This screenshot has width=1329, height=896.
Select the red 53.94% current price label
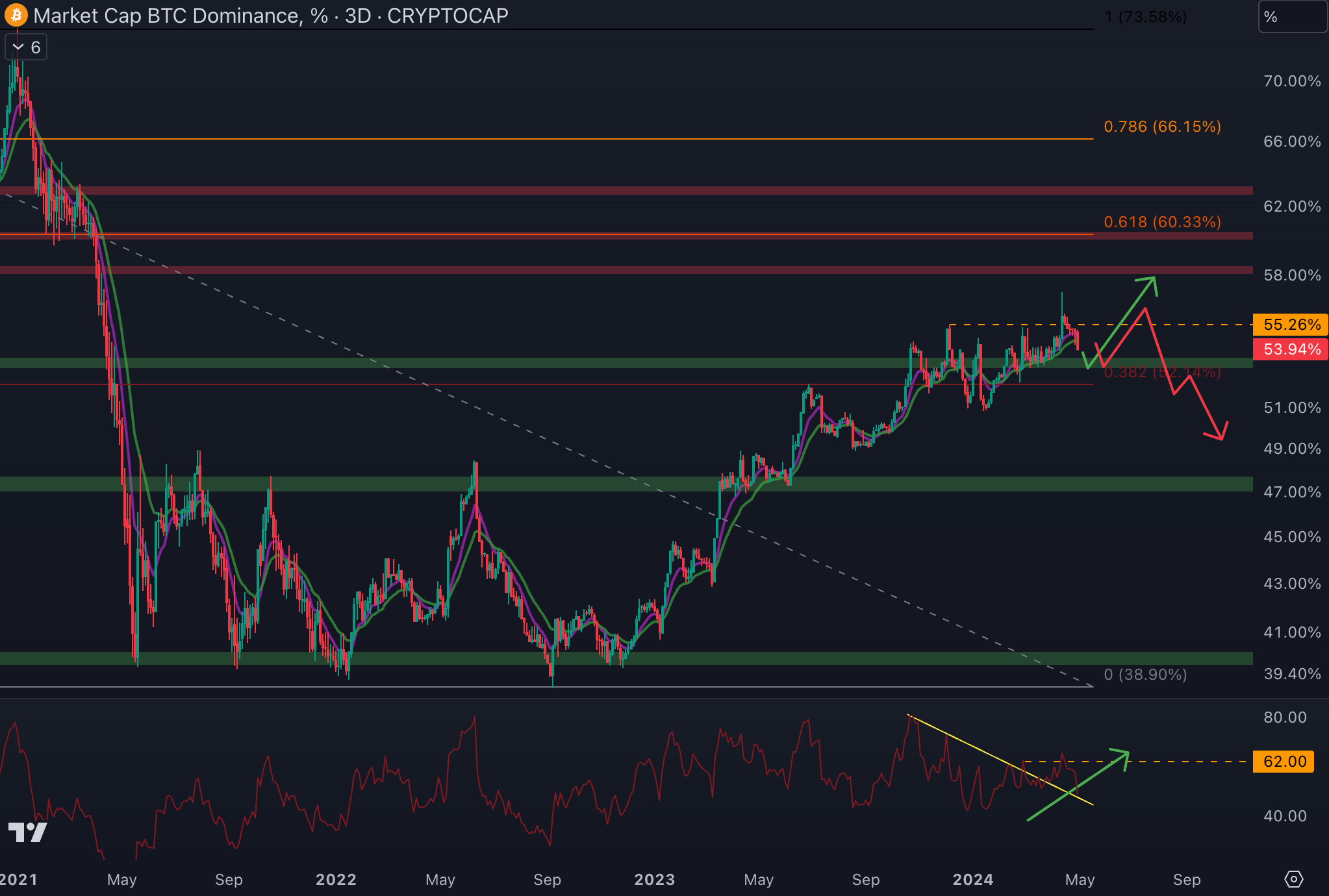1291,349
